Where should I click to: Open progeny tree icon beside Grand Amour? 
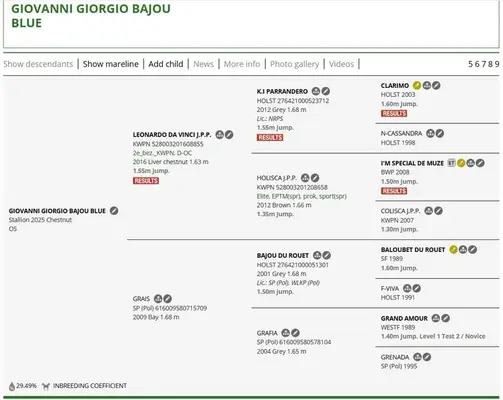[436, 318]
